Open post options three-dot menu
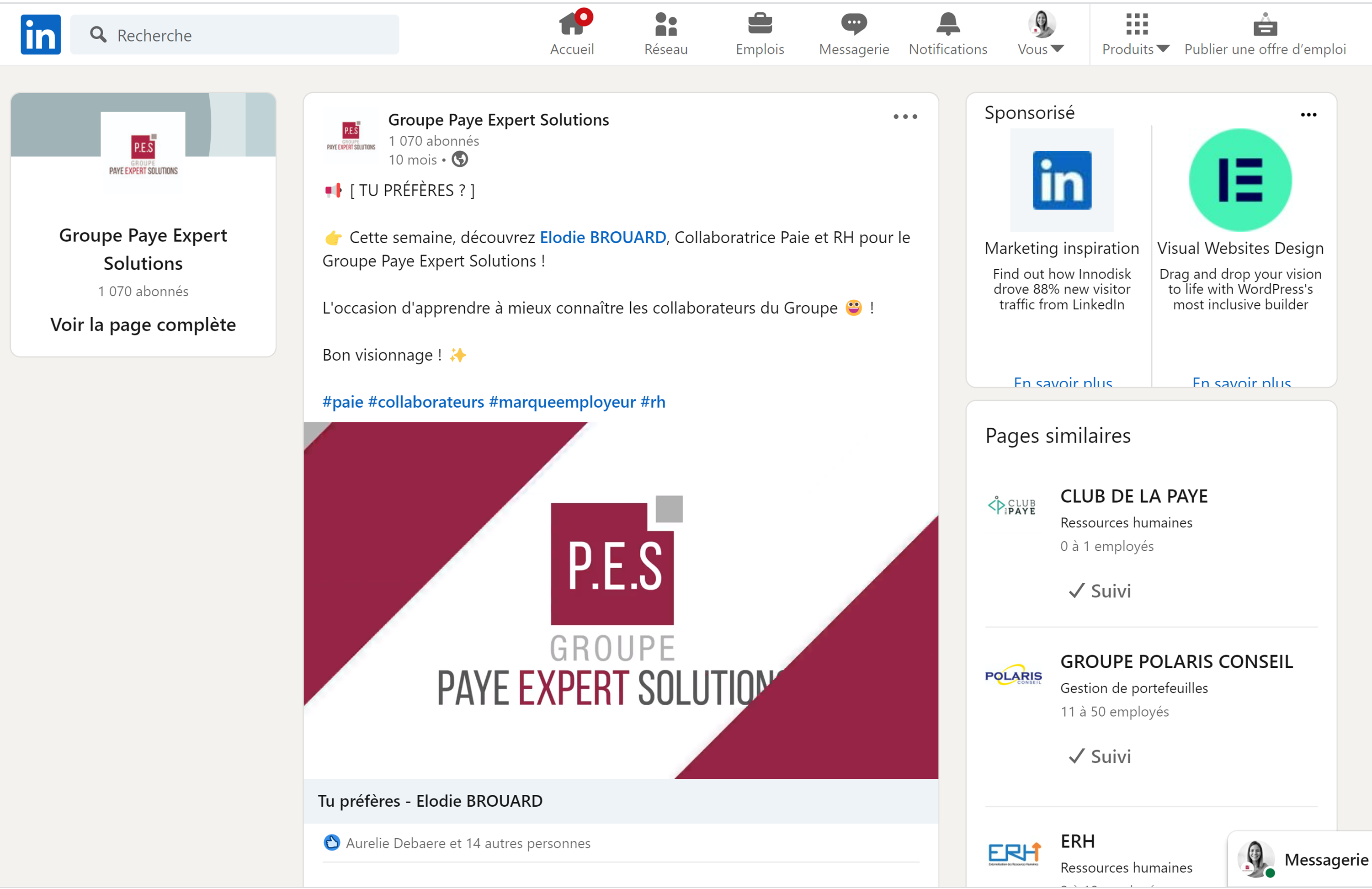Image resolution: width=1372 pixels, height=889 pixels. pos(905,117)
